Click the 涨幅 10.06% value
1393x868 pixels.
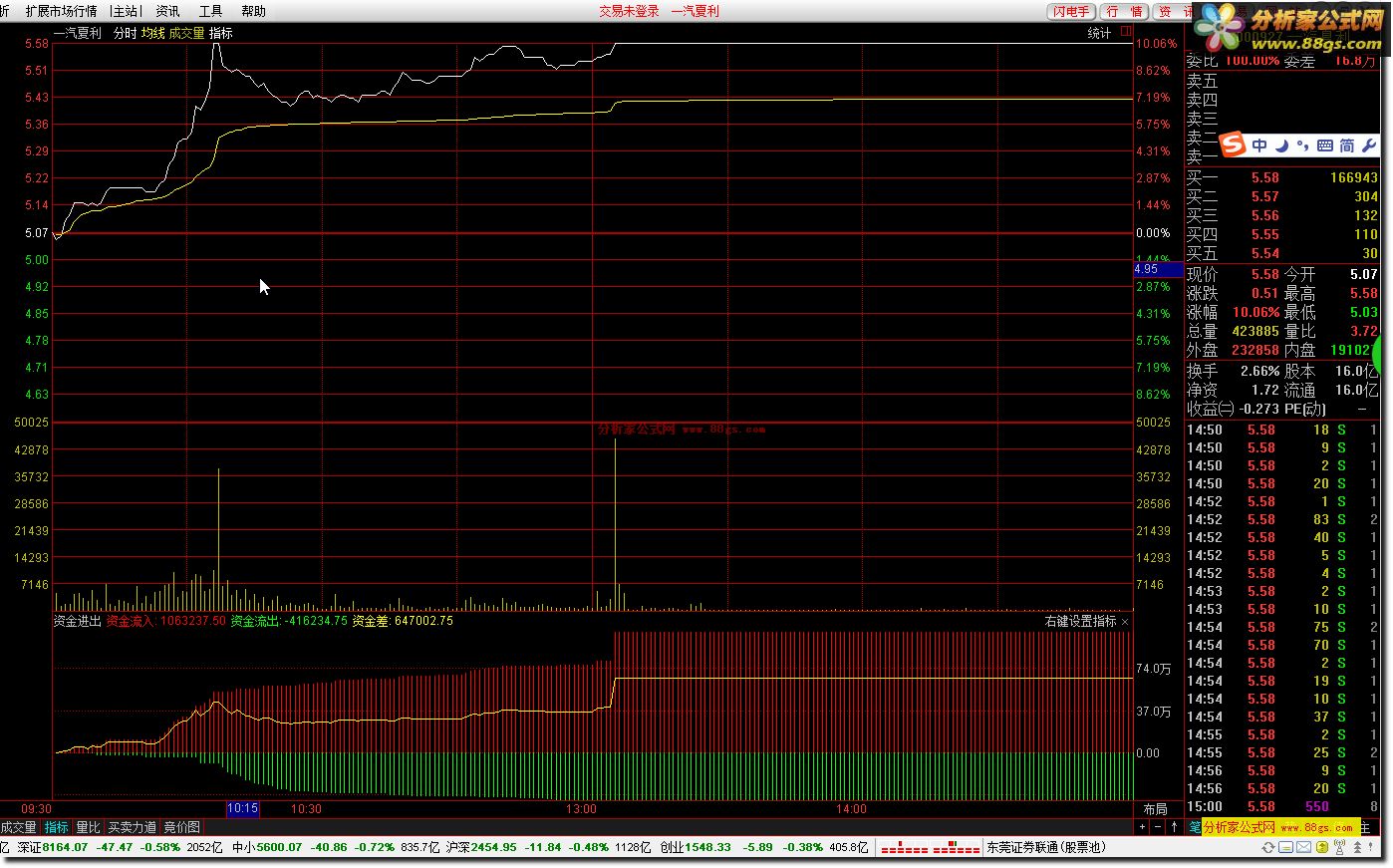tap(1255, 312)
